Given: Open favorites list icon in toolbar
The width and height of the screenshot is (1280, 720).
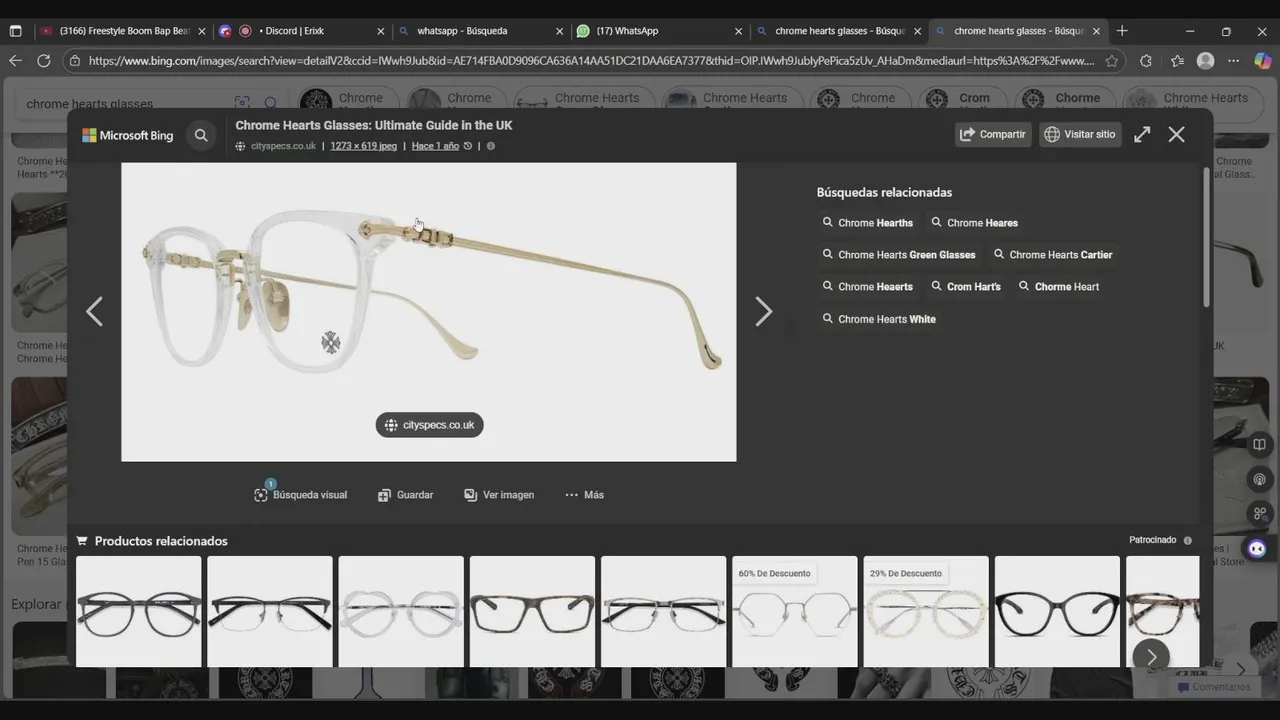Looking at the screenshot, I should coord(1176,61).
